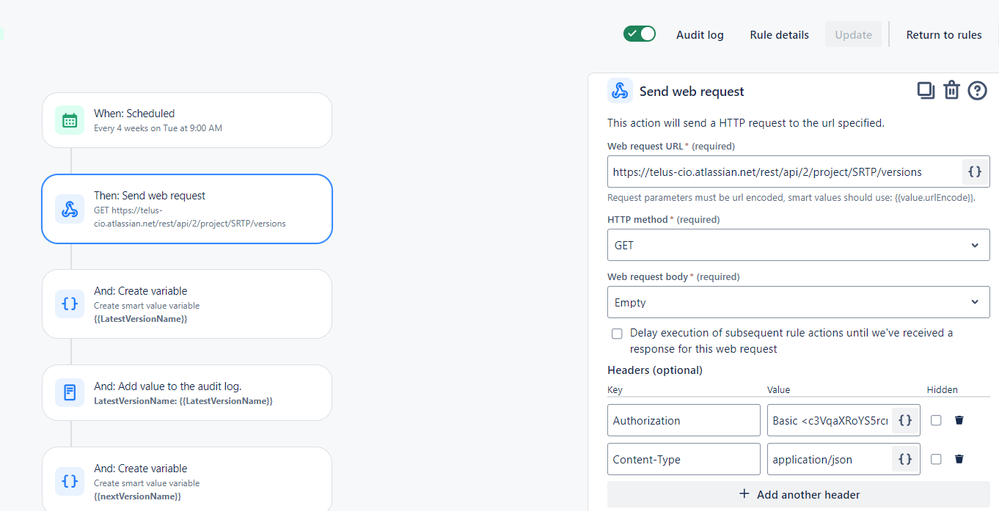Delete the Content-Type header row
Screen dimensions: 999x511
(959, 459)
